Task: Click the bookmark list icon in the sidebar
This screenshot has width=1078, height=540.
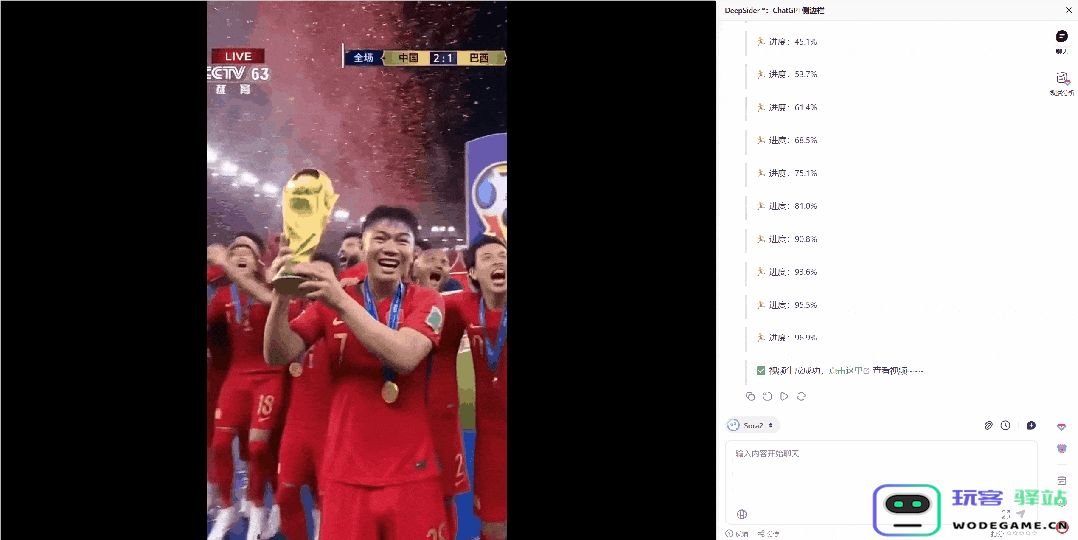Action: [x=1062, y=480]
